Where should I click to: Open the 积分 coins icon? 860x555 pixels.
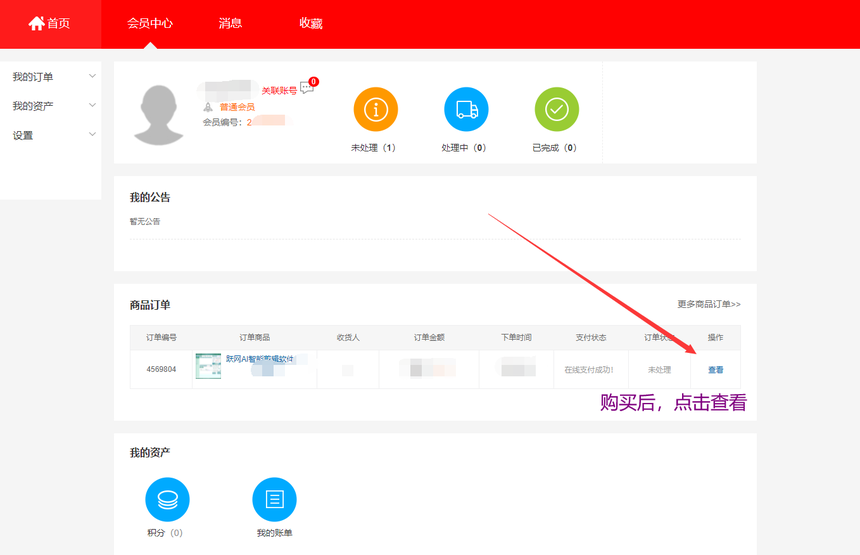167,499
